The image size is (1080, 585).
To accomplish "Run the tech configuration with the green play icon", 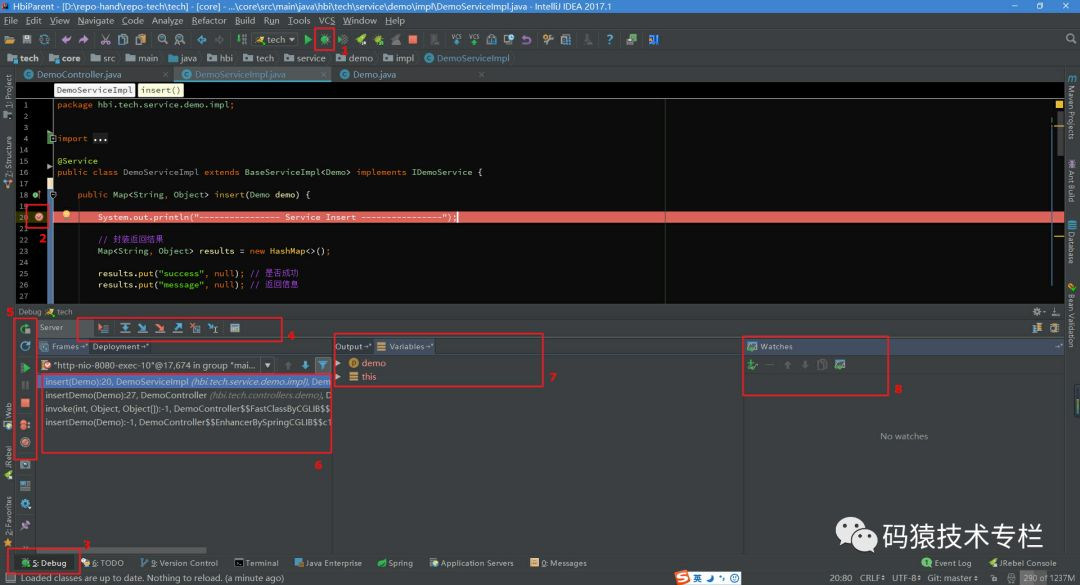I will (308, 40).
